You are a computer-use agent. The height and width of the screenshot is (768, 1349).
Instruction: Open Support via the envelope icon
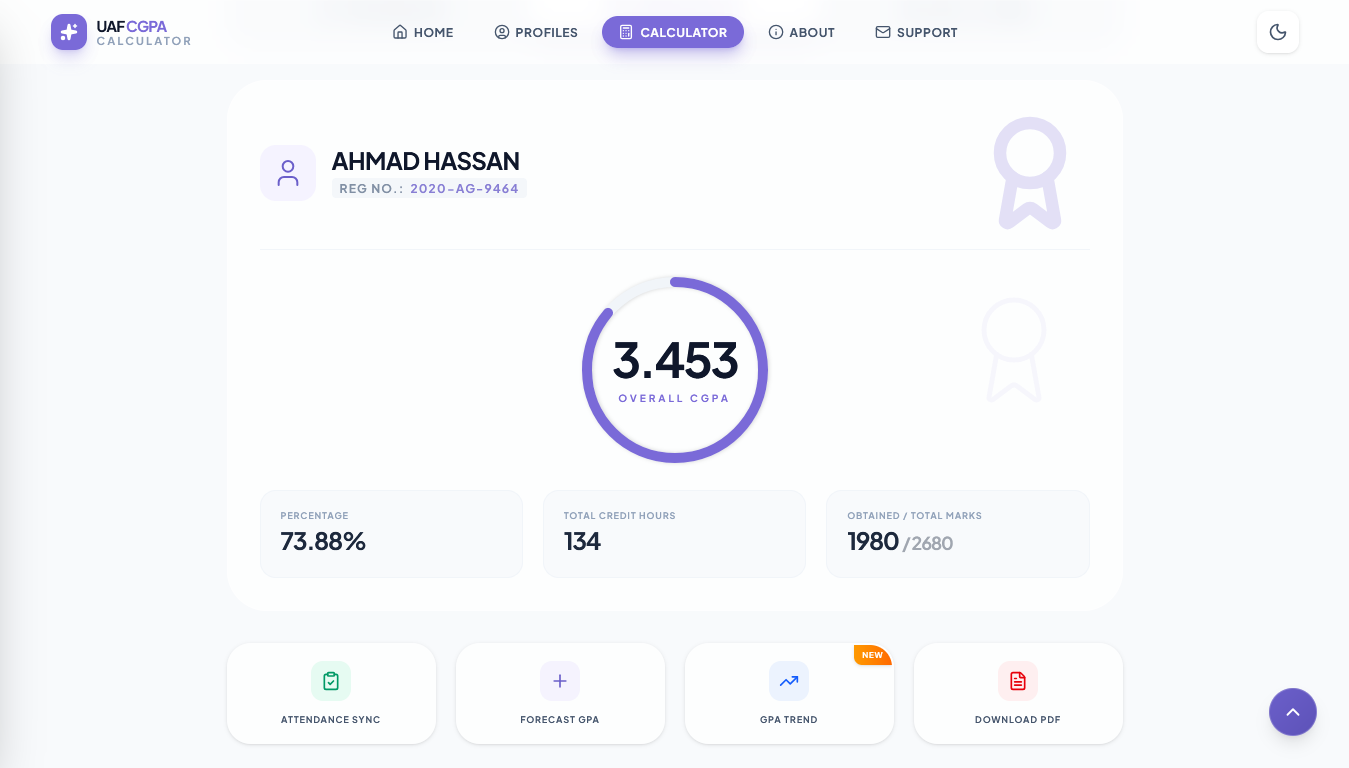click(883, 32)
